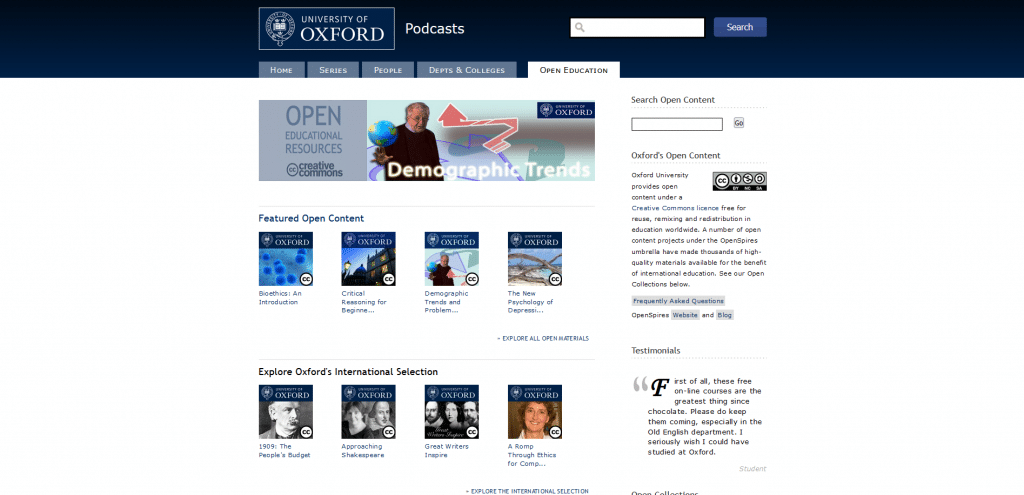Viewport: 1024px width, 495px height.
Task: Focus the Search Open Content input field
Action: tap(677, 124)
